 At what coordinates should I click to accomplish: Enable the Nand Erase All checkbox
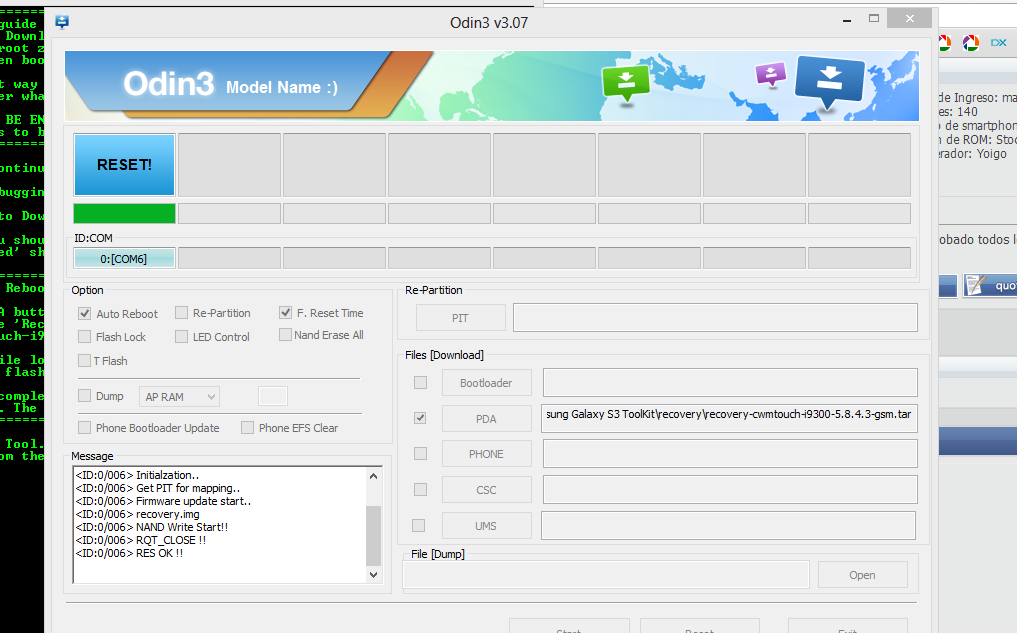tap(285, 335)
